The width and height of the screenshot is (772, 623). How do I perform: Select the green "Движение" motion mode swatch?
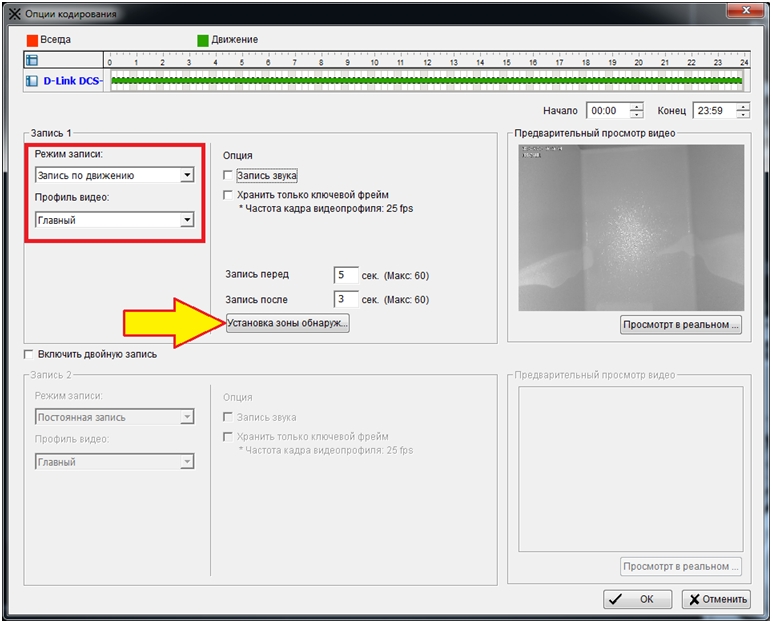(203, 40)
